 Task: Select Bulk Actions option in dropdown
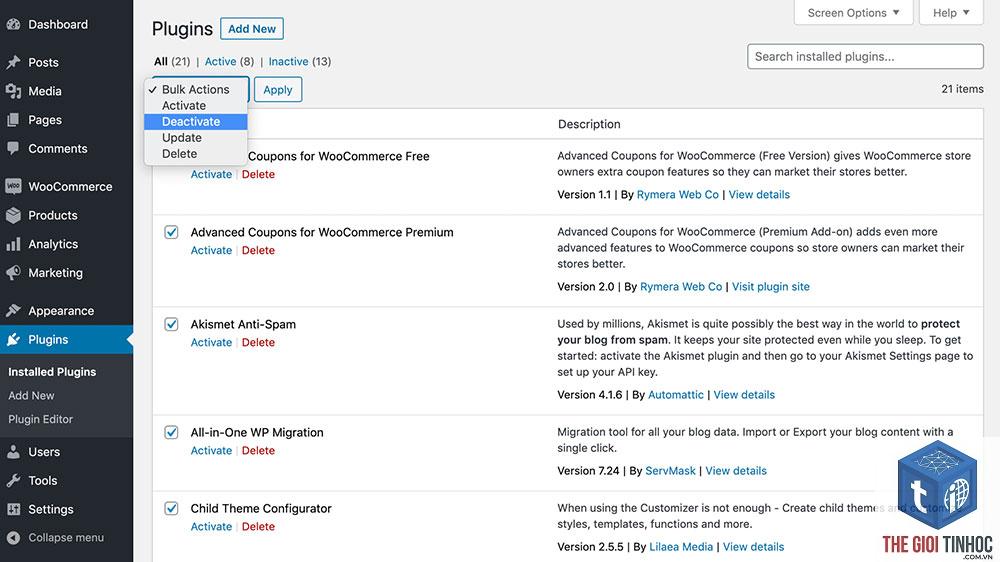point(196,89)
